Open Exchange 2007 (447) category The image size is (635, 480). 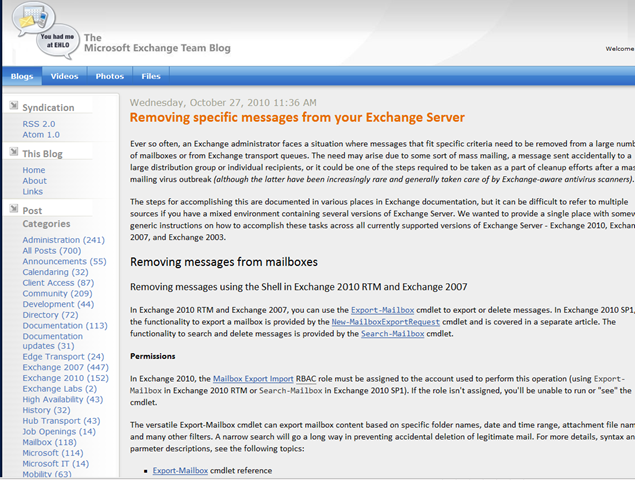tap(66, 367)
